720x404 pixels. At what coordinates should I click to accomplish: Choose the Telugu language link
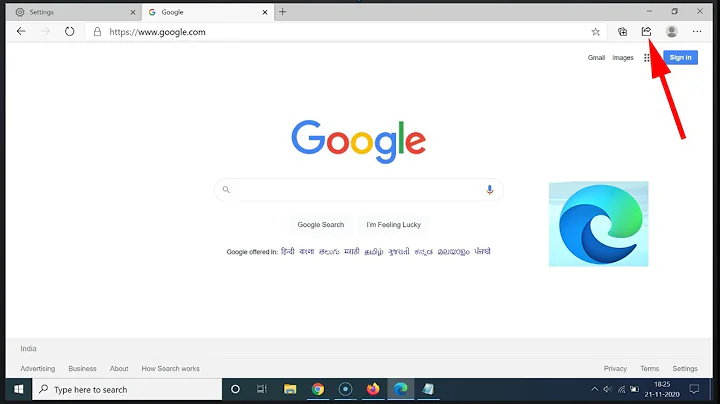[329, 251]
